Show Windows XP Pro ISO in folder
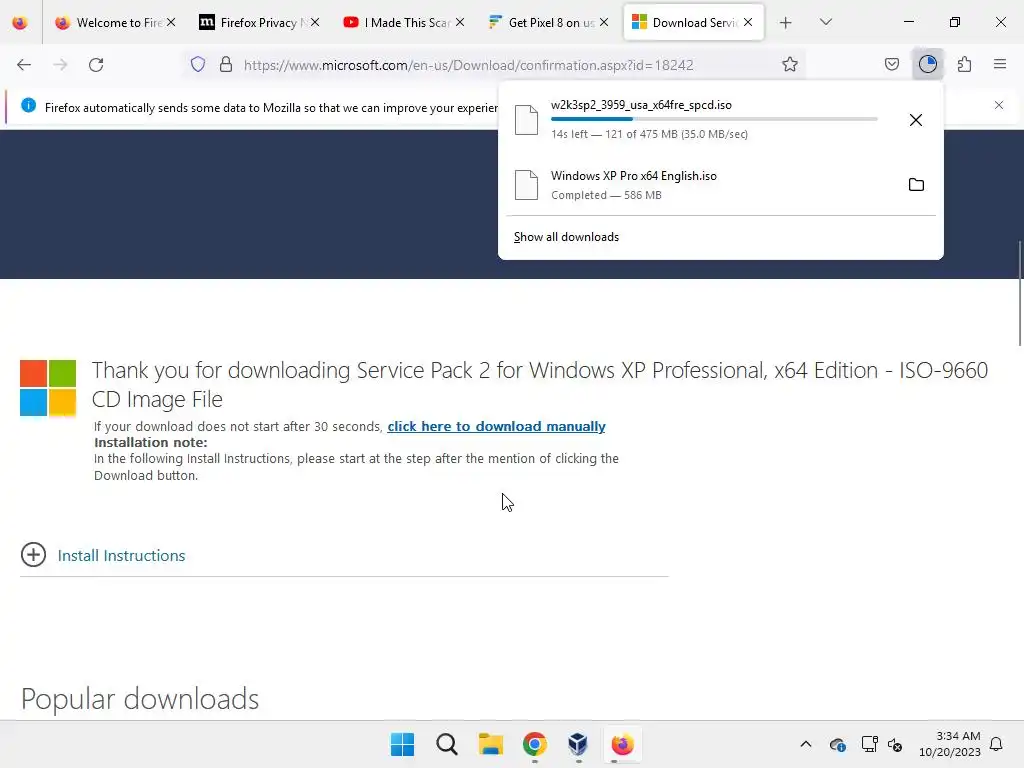The width and height of the screenshot is (1024, 768). [916, 185]
